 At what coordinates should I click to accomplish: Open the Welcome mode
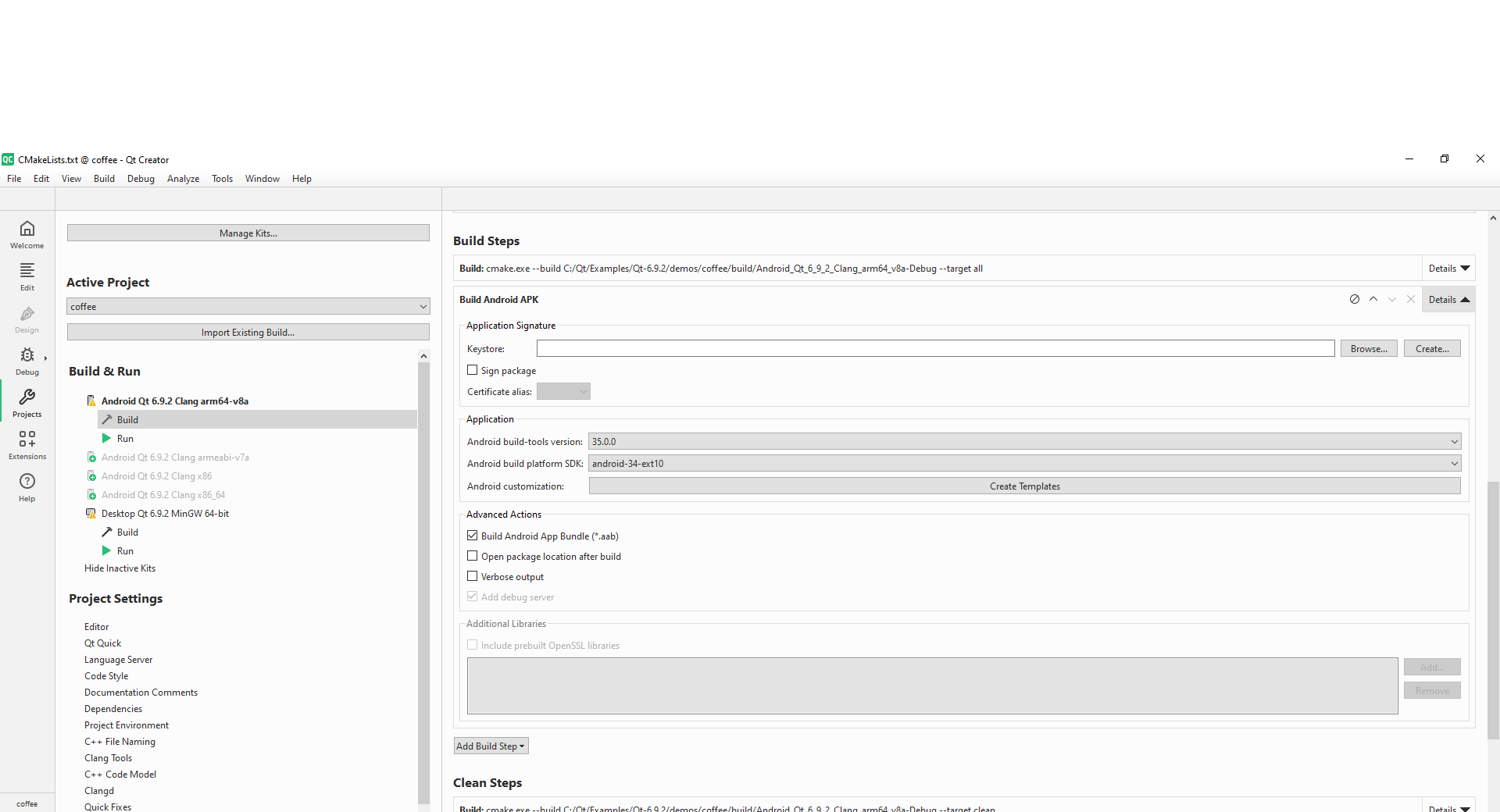coord(27,234)
